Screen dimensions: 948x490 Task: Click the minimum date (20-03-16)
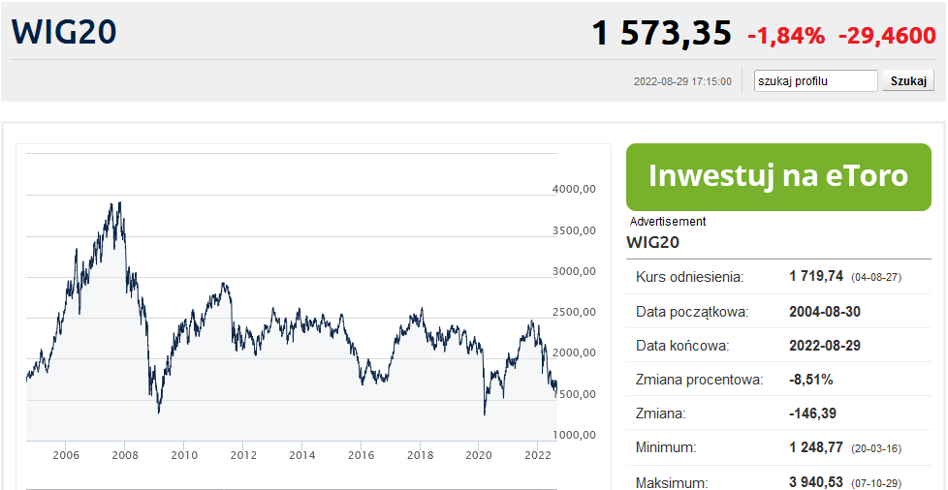pyautogui.click(x=876, y=449)
